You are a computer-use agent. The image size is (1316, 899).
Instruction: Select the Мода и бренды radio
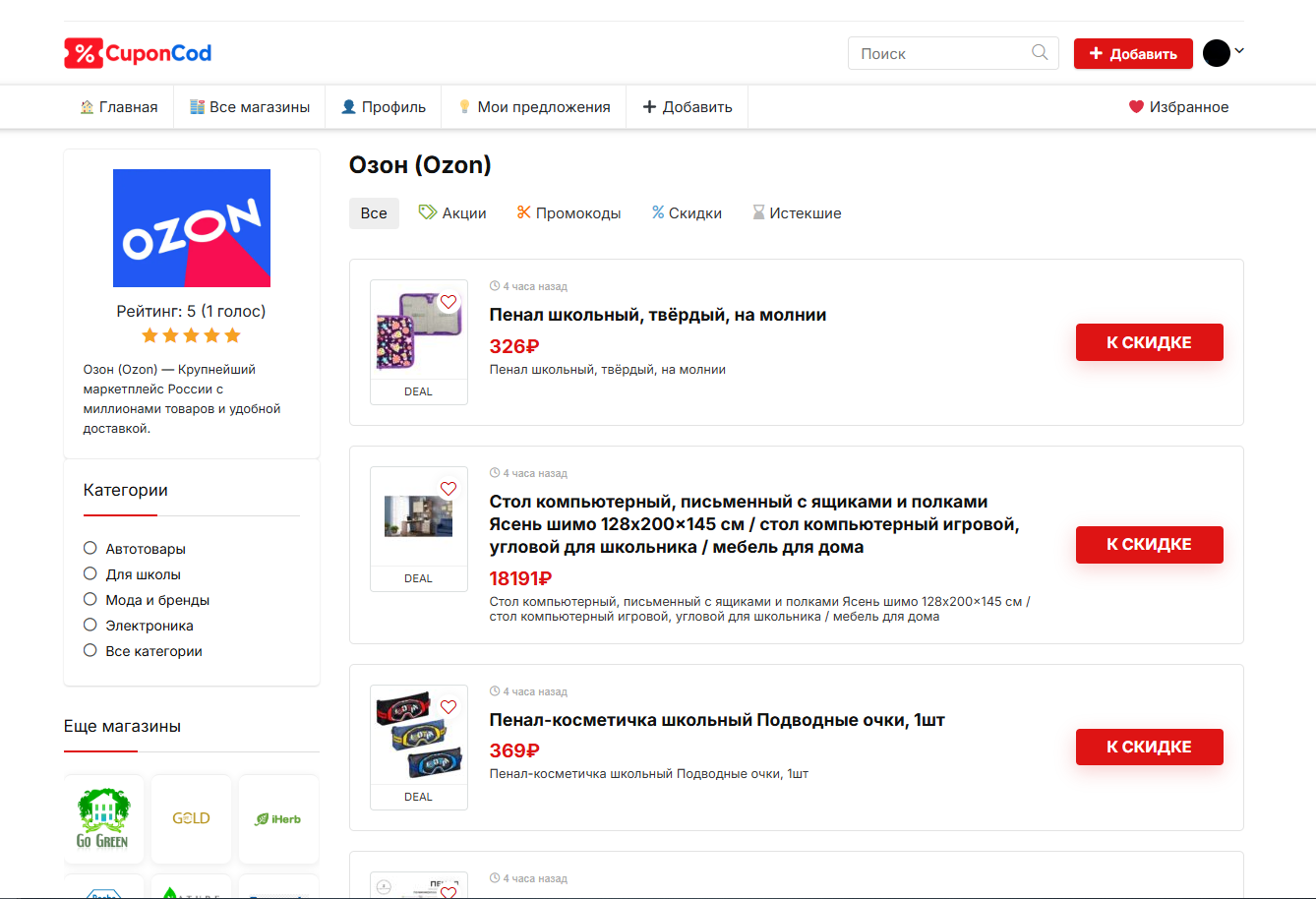(x=90, y=599)
